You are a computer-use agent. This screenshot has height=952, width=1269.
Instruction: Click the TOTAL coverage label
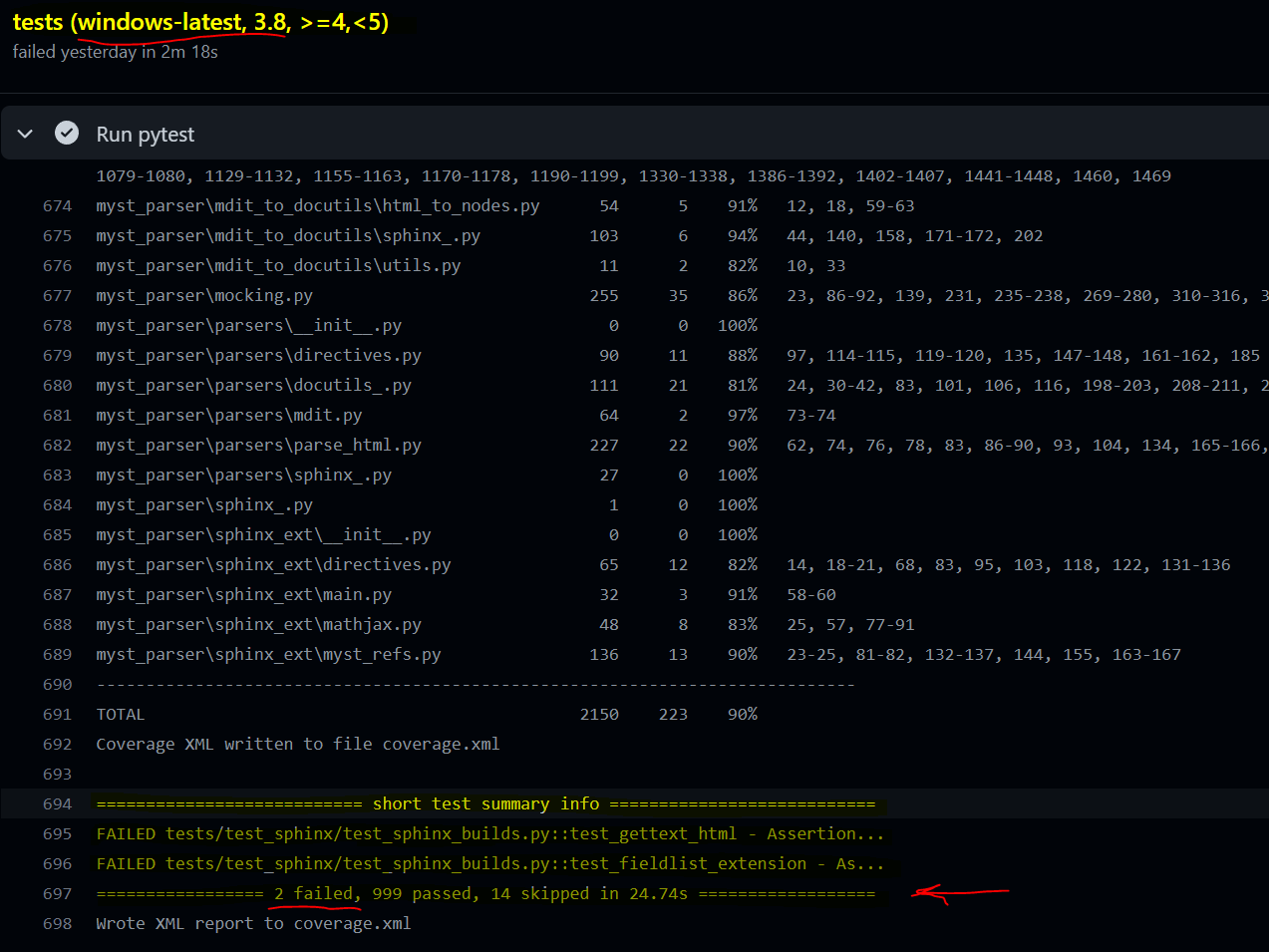point(121,715)
